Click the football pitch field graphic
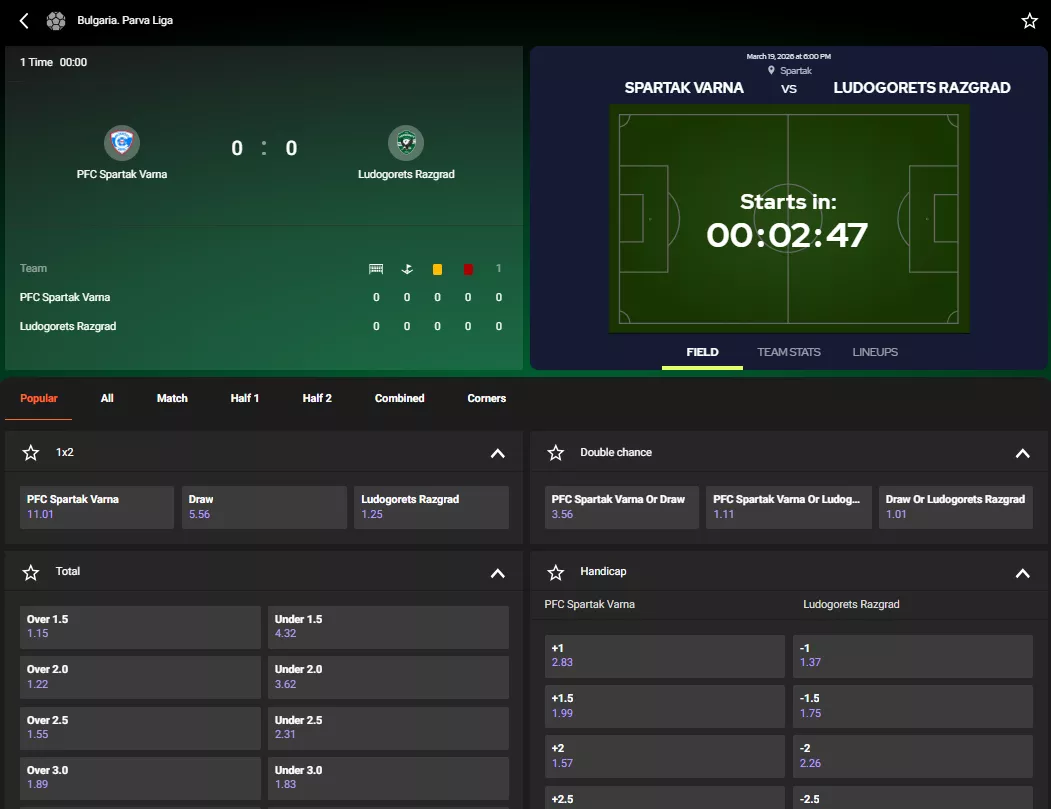Image resolution: width=1051 pixels, height=809 pixels. pos(789,219)
